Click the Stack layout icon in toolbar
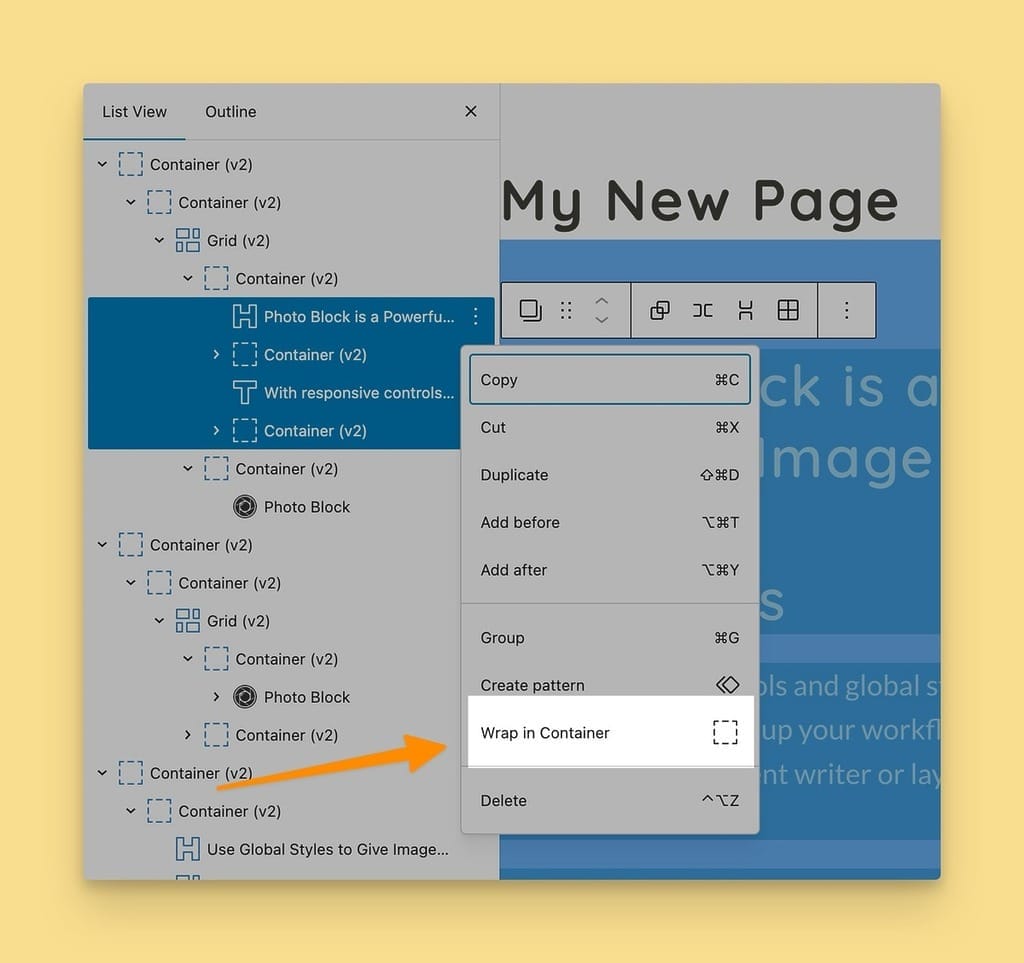The height and width of the screenshot is (963, 1024). [745, 310]
